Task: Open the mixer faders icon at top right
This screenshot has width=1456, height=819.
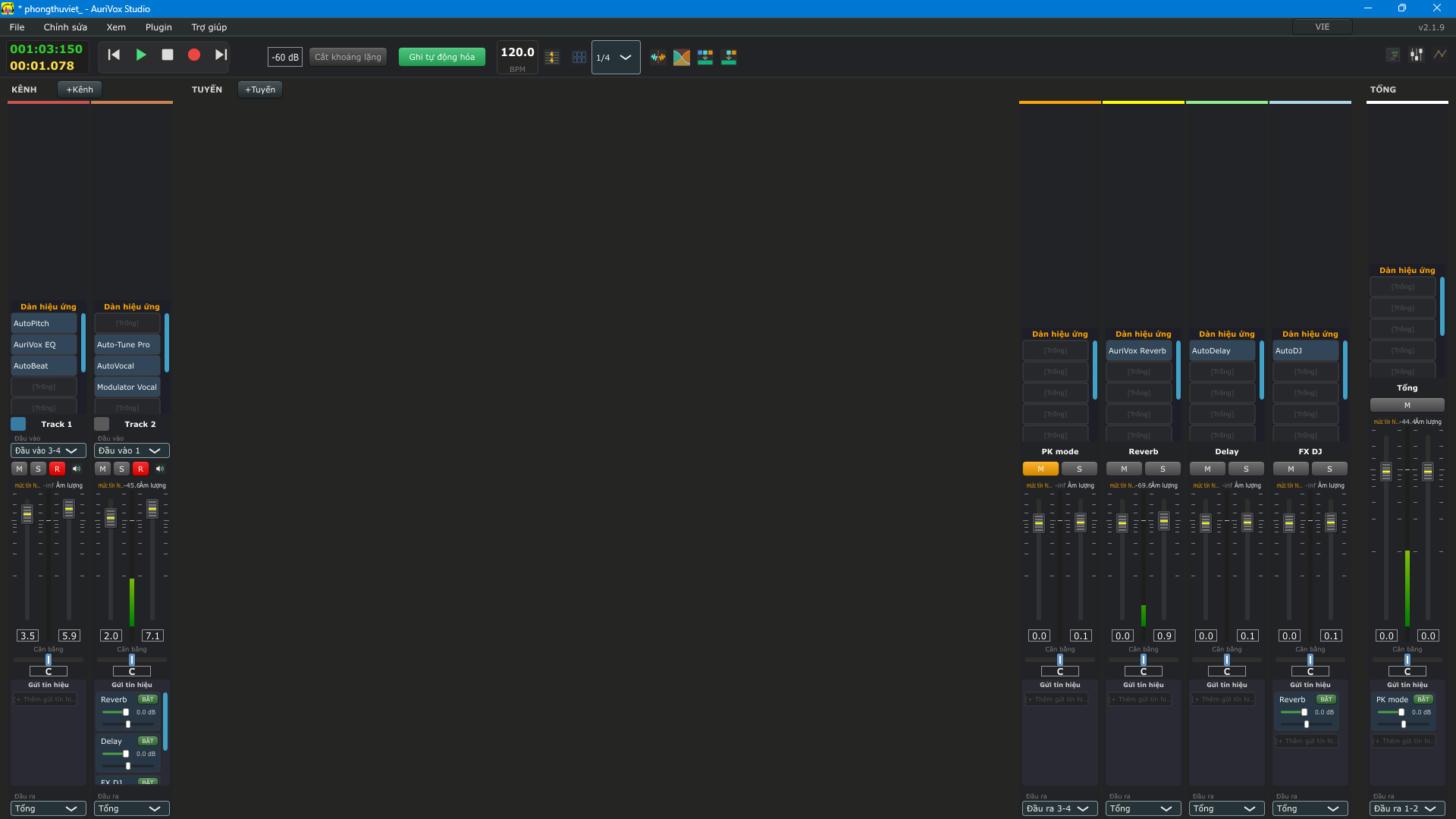Action: tap(1416, 54)
